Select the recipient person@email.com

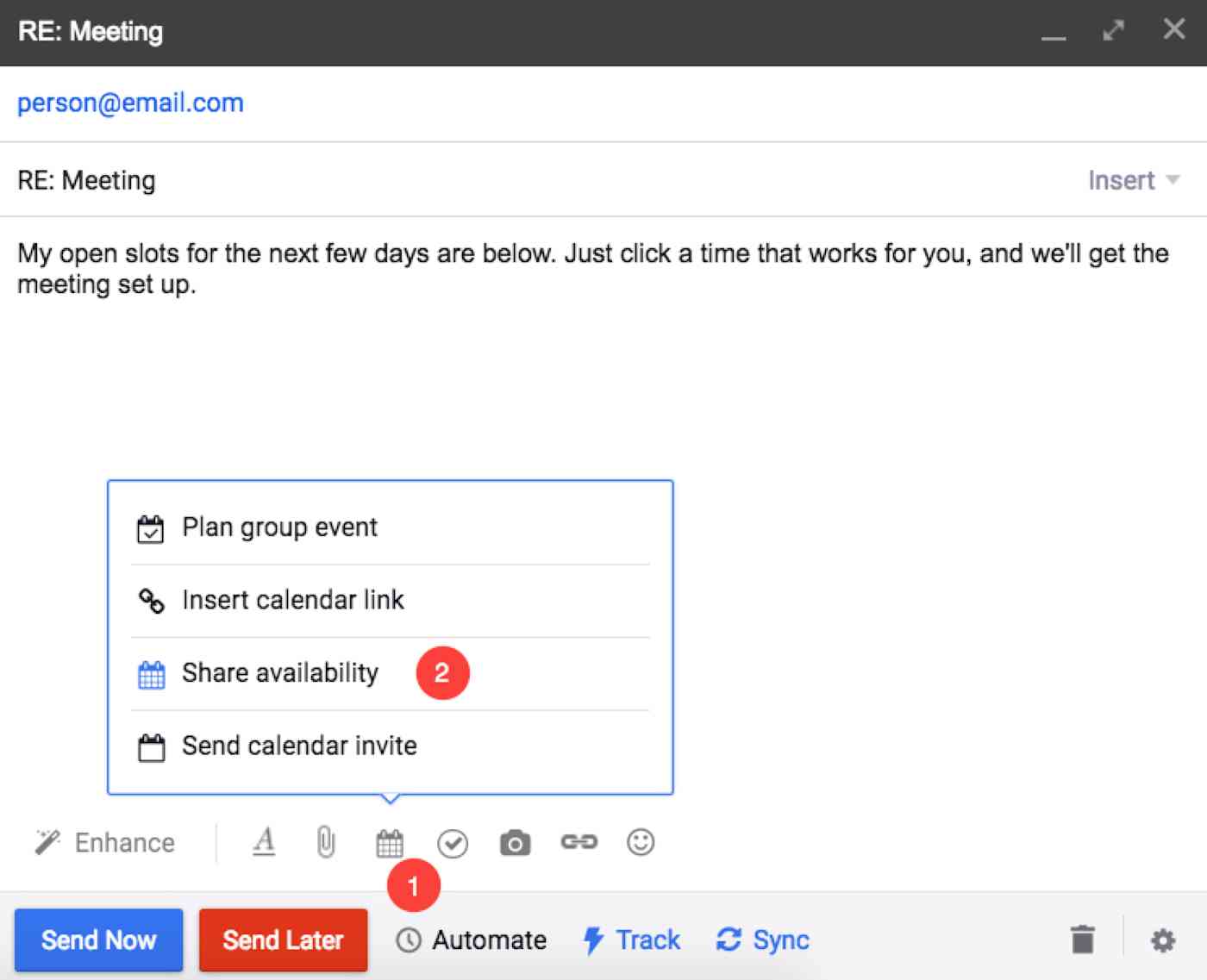tap(131, 103)
